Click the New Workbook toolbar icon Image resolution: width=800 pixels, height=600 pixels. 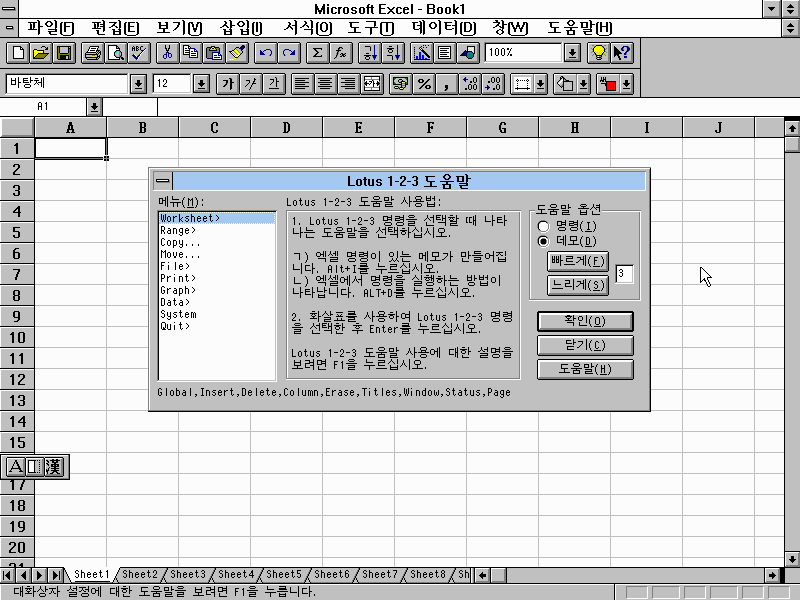point(18,53)
